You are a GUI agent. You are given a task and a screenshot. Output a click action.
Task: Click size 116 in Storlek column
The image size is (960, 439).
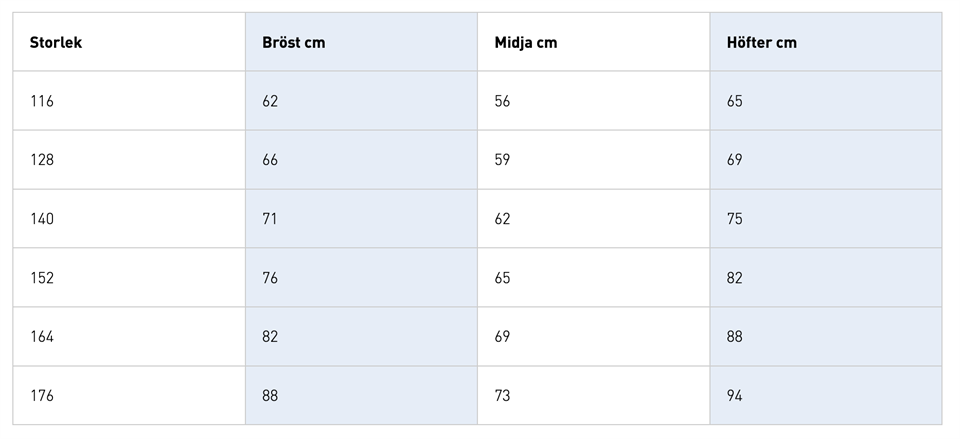click(42, 101)
